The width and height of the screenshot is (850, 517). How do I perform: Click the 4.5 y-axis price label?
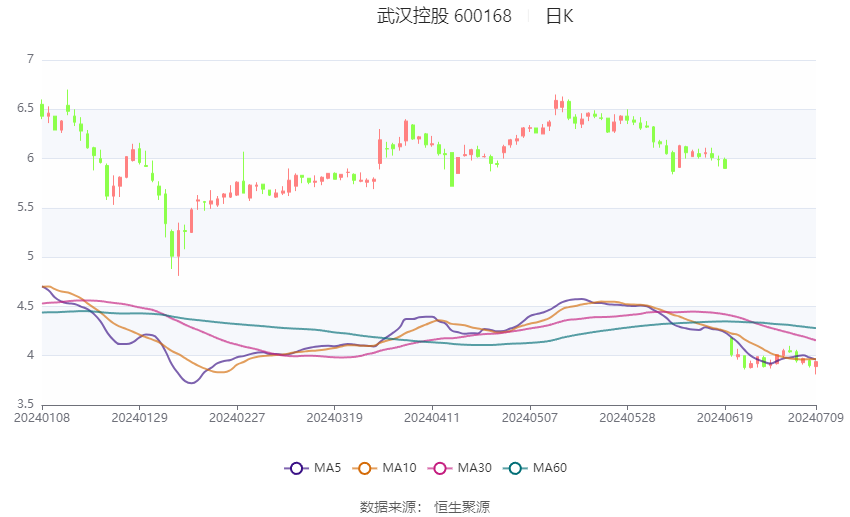click(x=25, y=306)
